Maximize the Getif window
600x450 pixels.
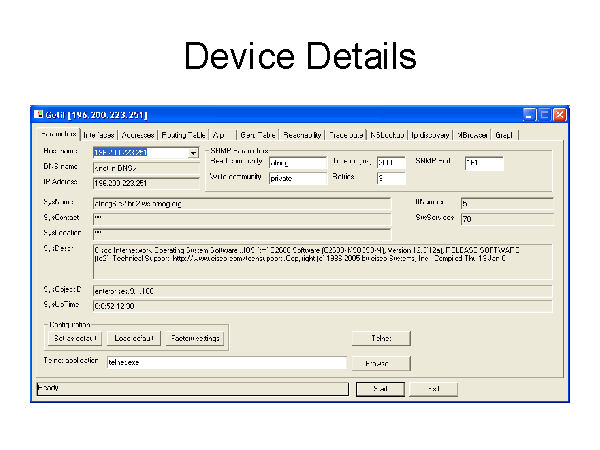click(x=544, y=115)
